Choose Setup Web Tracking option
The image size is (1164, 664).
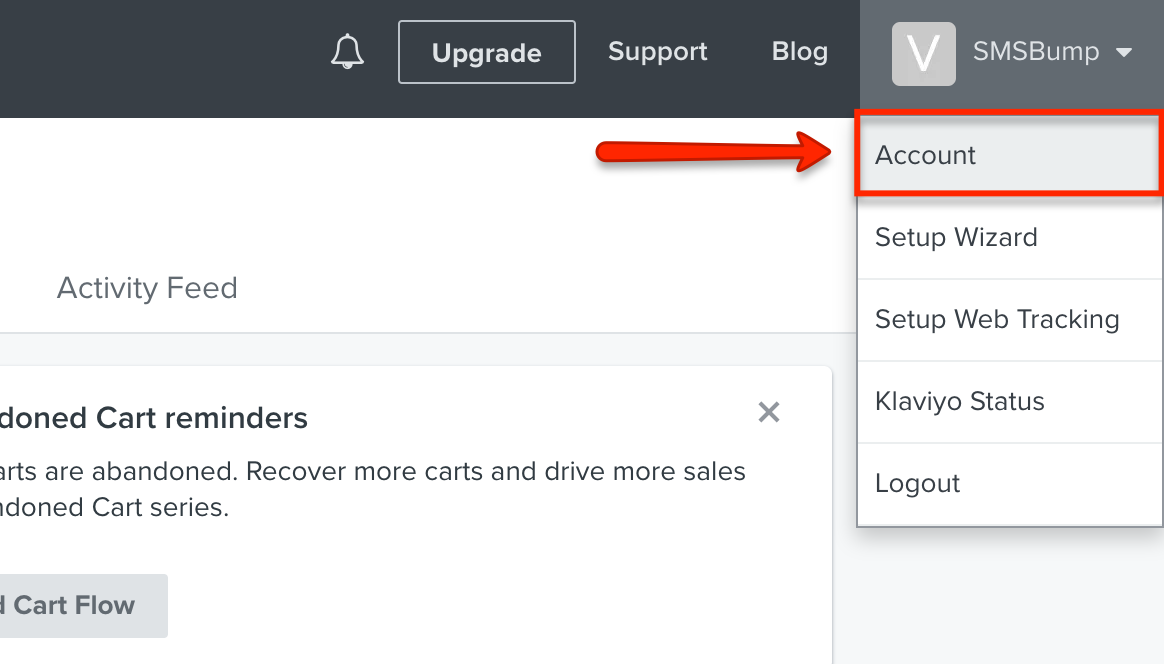pos(1010,320)
